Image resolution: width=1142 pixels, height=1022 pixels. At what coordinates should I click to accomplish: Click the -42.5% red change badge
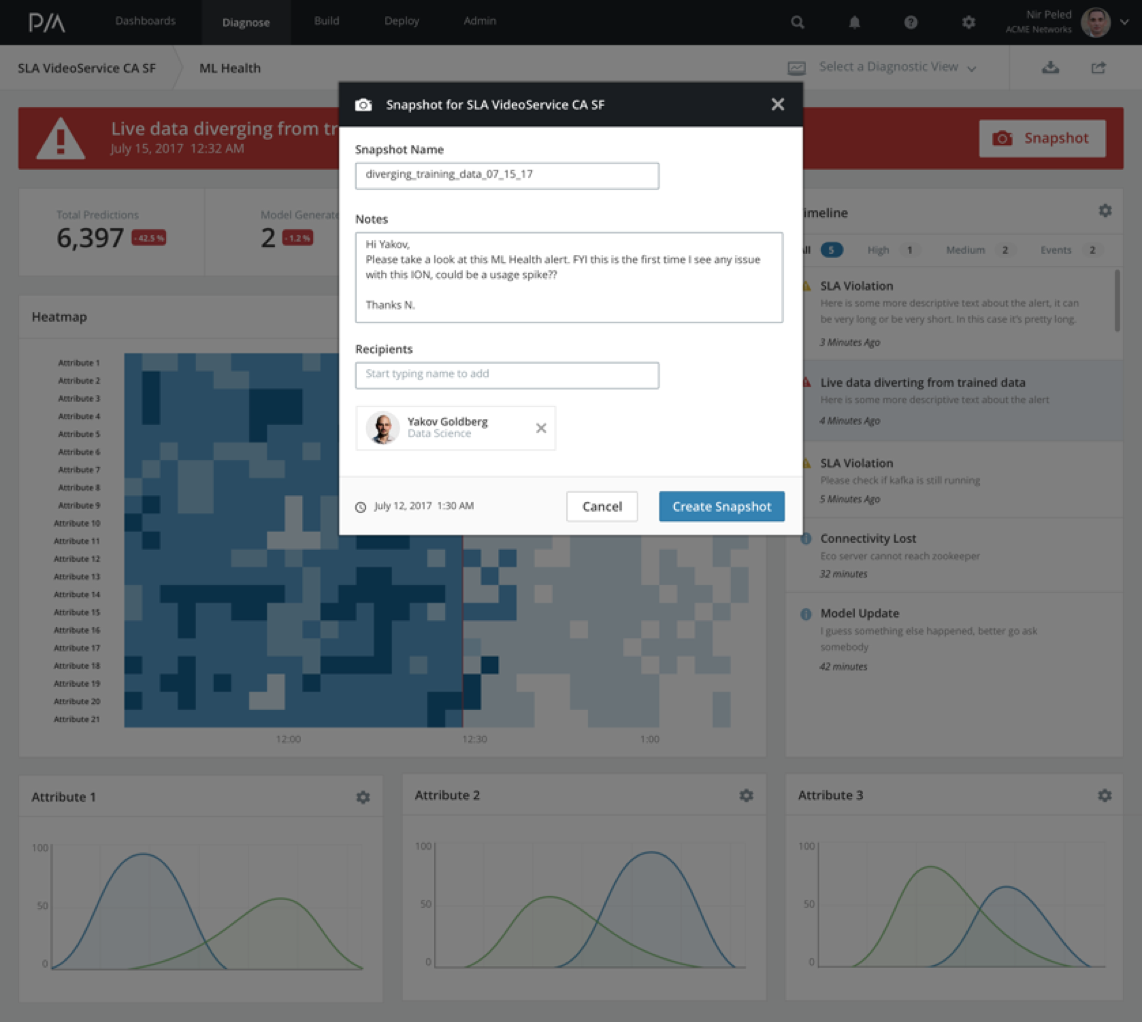coord(149,238)
